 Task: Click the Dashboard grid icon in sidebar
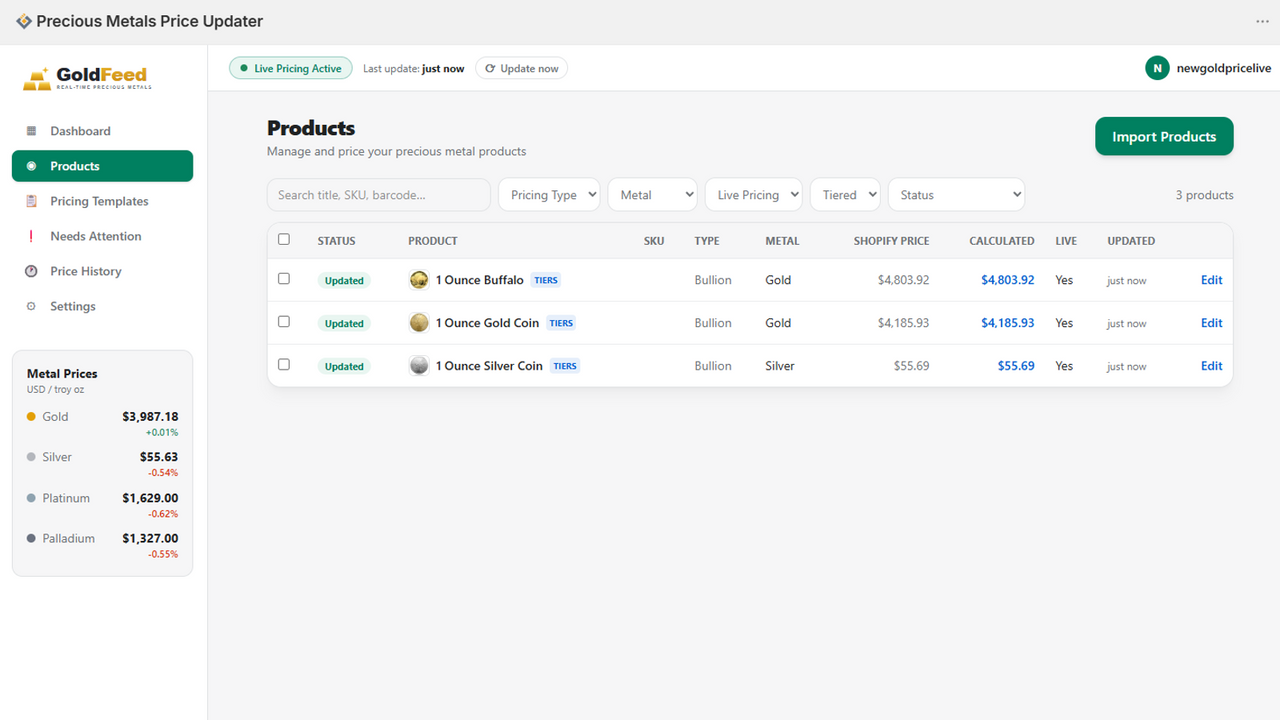pos(31,131)
